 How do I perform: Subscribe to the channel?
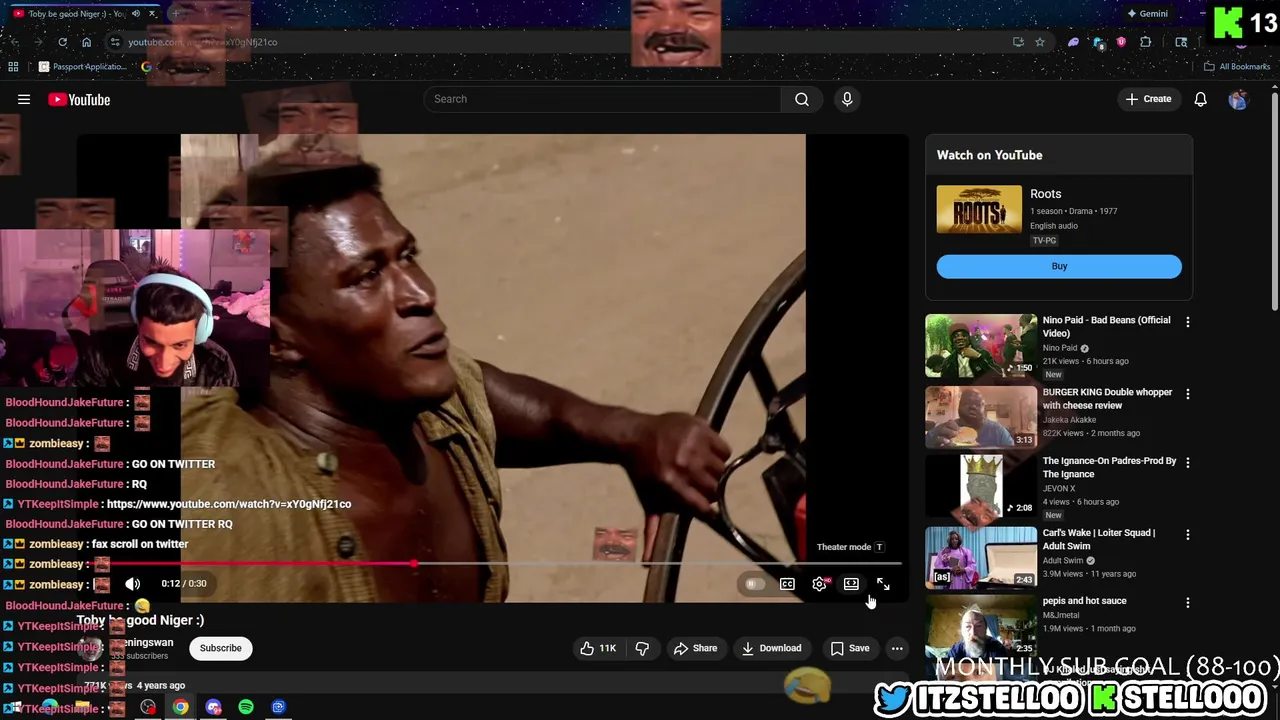[220, 648]
